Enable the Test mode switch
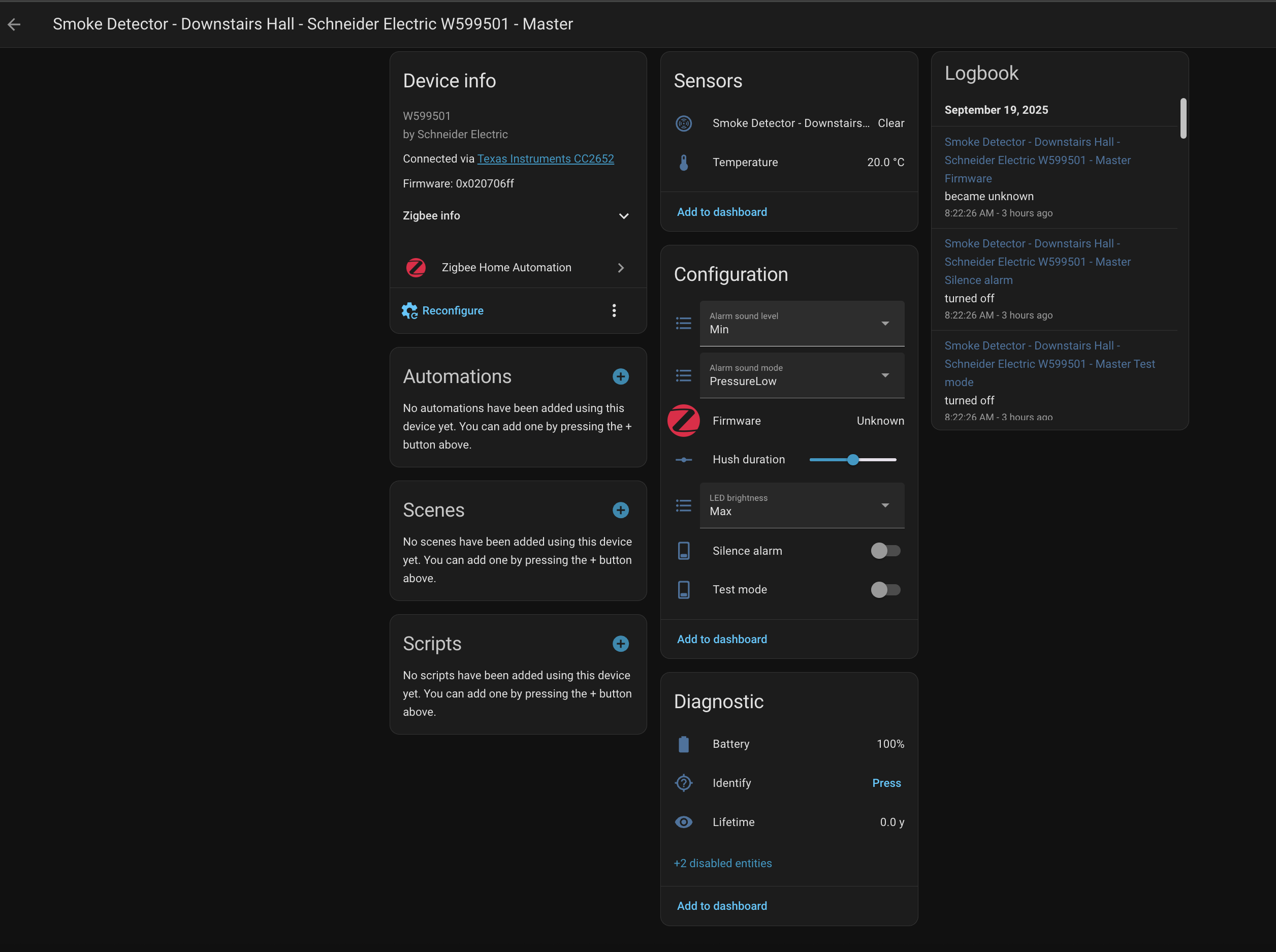 coord(885,589)
